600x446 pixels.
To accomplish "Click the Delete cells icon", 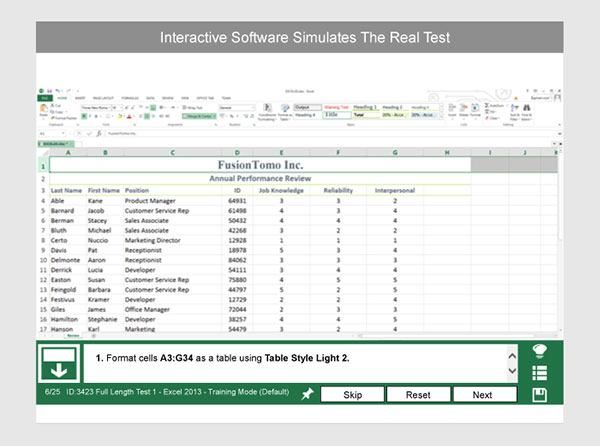I will [x=464, y=107].
